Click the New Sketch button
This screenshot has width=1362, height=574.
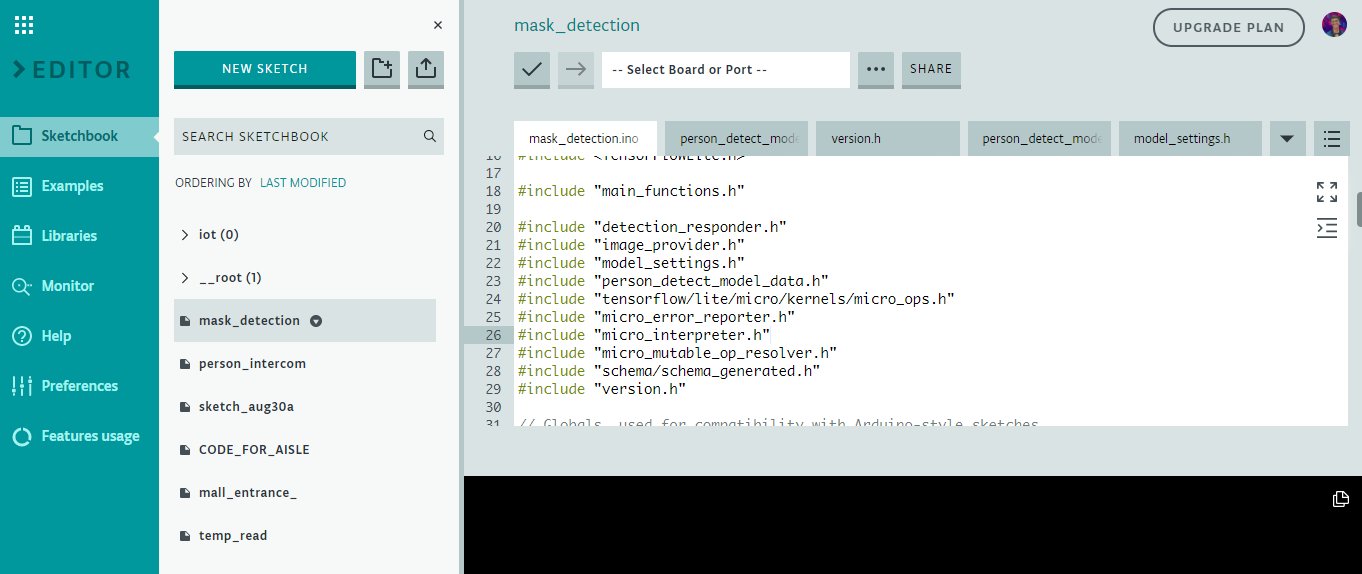click(265, 69)
